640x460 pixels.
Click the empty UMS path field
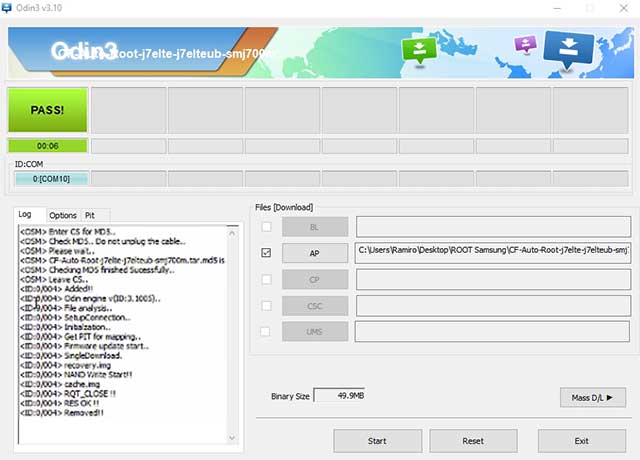pos(492,332)
